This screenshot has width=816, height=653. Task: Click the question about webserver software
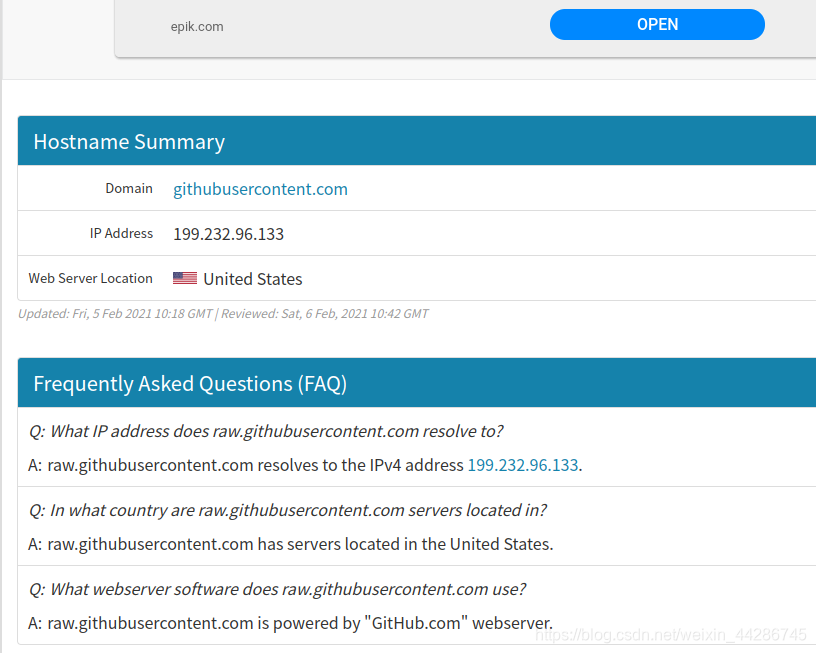277,590
